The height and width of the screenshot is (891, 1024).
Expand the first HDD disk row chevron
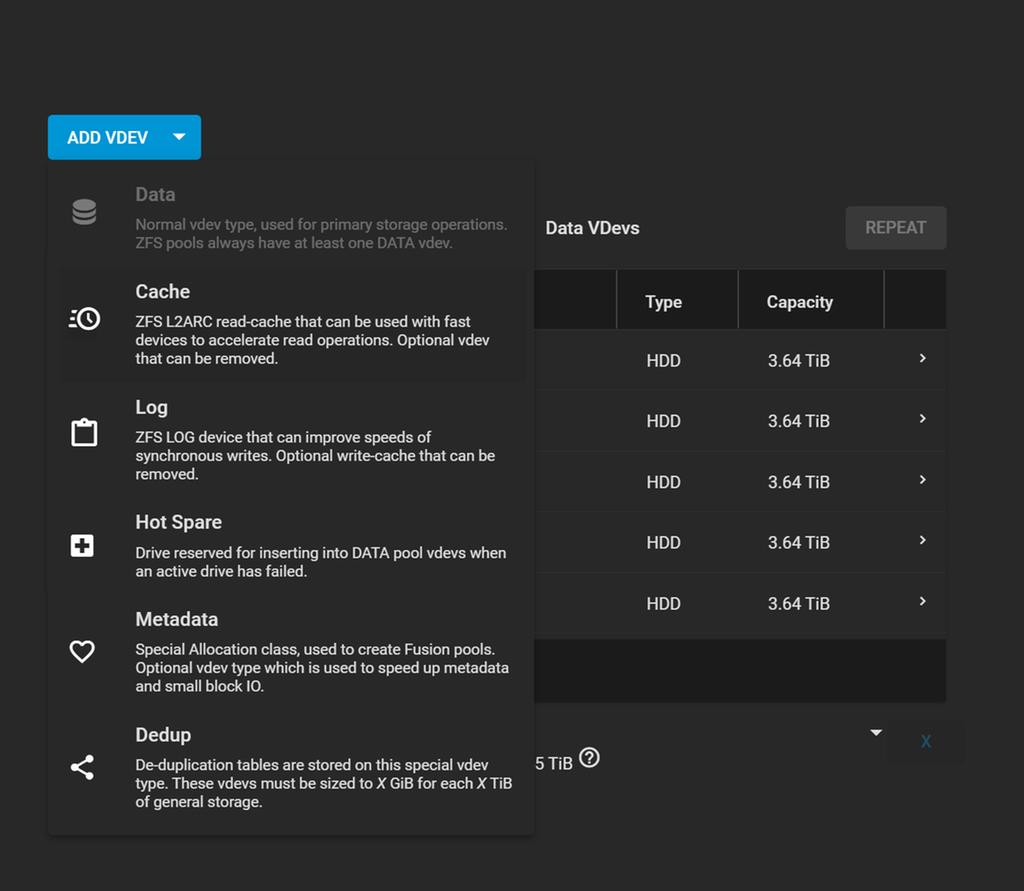click(x=921, y=360)
